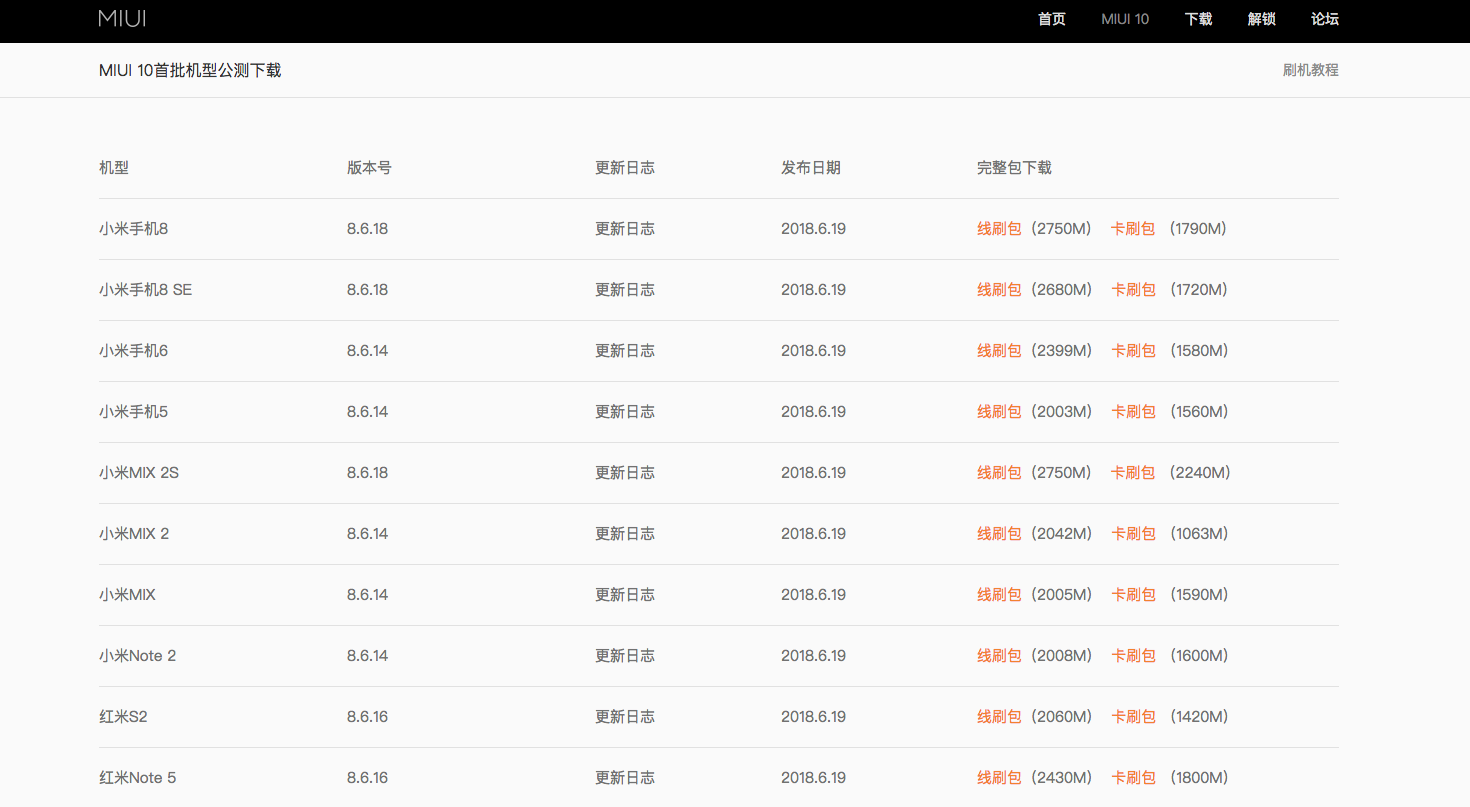This screenshot has height=807, width=1470.
Task: Download 卡刷包 for 小米MIX 2S
Action: tap(1133, 473)
